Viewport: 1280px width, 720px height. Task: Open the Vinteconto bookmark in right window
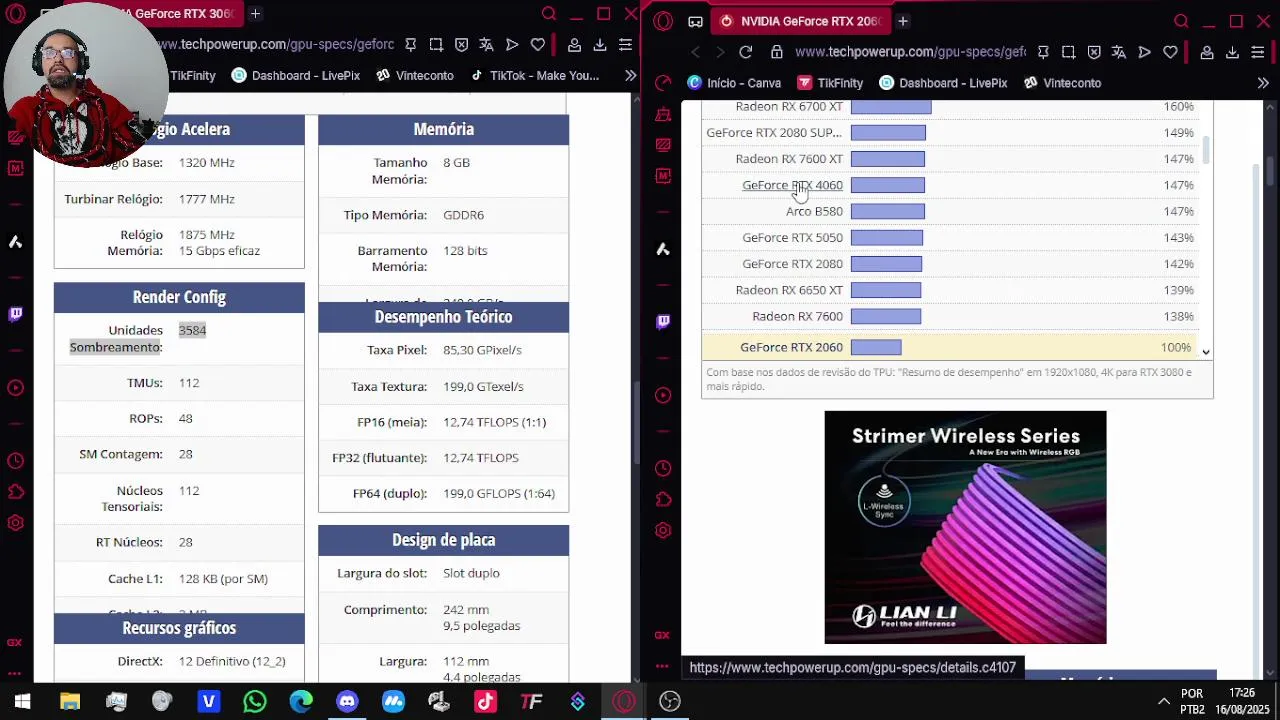[x=1062, y=83]
